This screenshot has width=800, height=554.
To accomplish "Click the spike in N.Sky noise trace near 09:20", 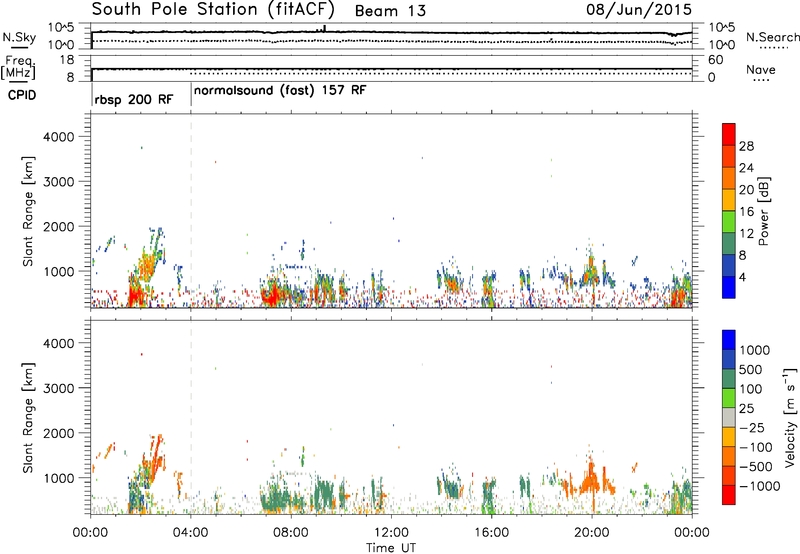I will click(325, 28).
